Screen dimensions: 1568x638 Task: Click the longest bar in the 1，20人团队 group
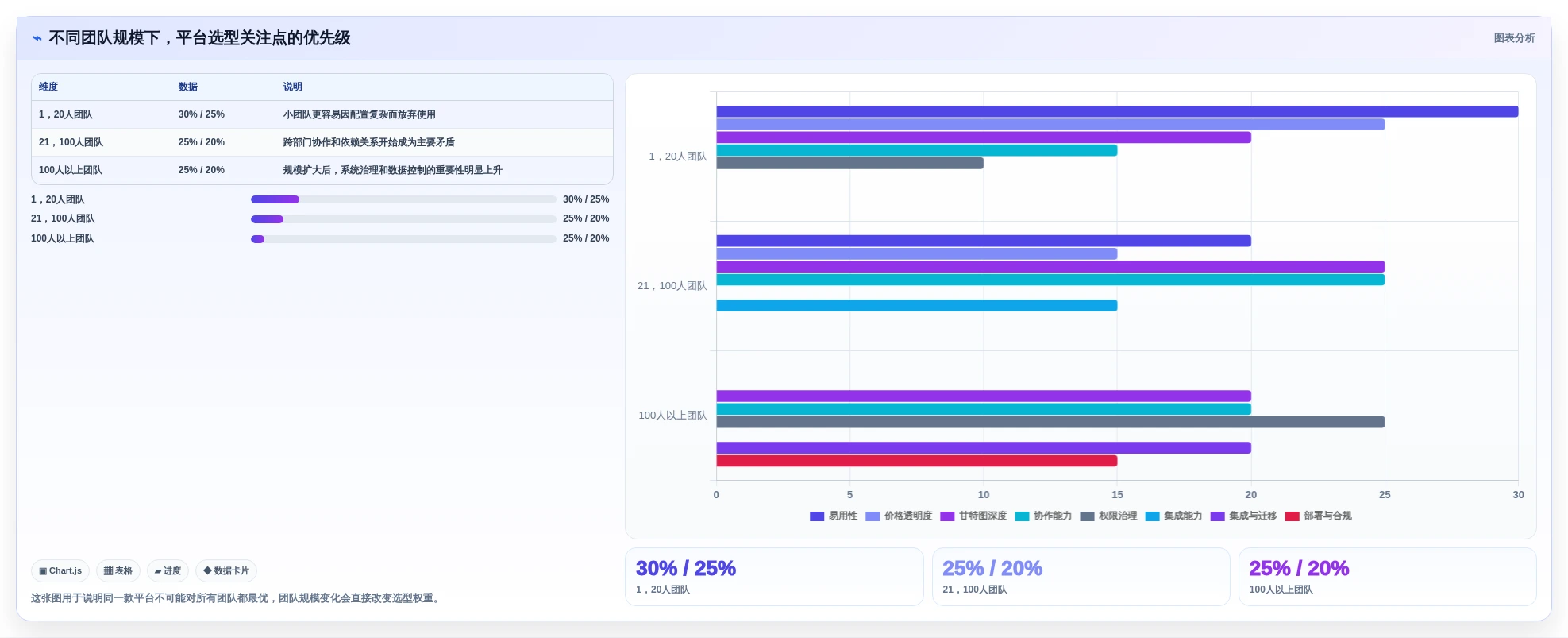pos(1117,112)
